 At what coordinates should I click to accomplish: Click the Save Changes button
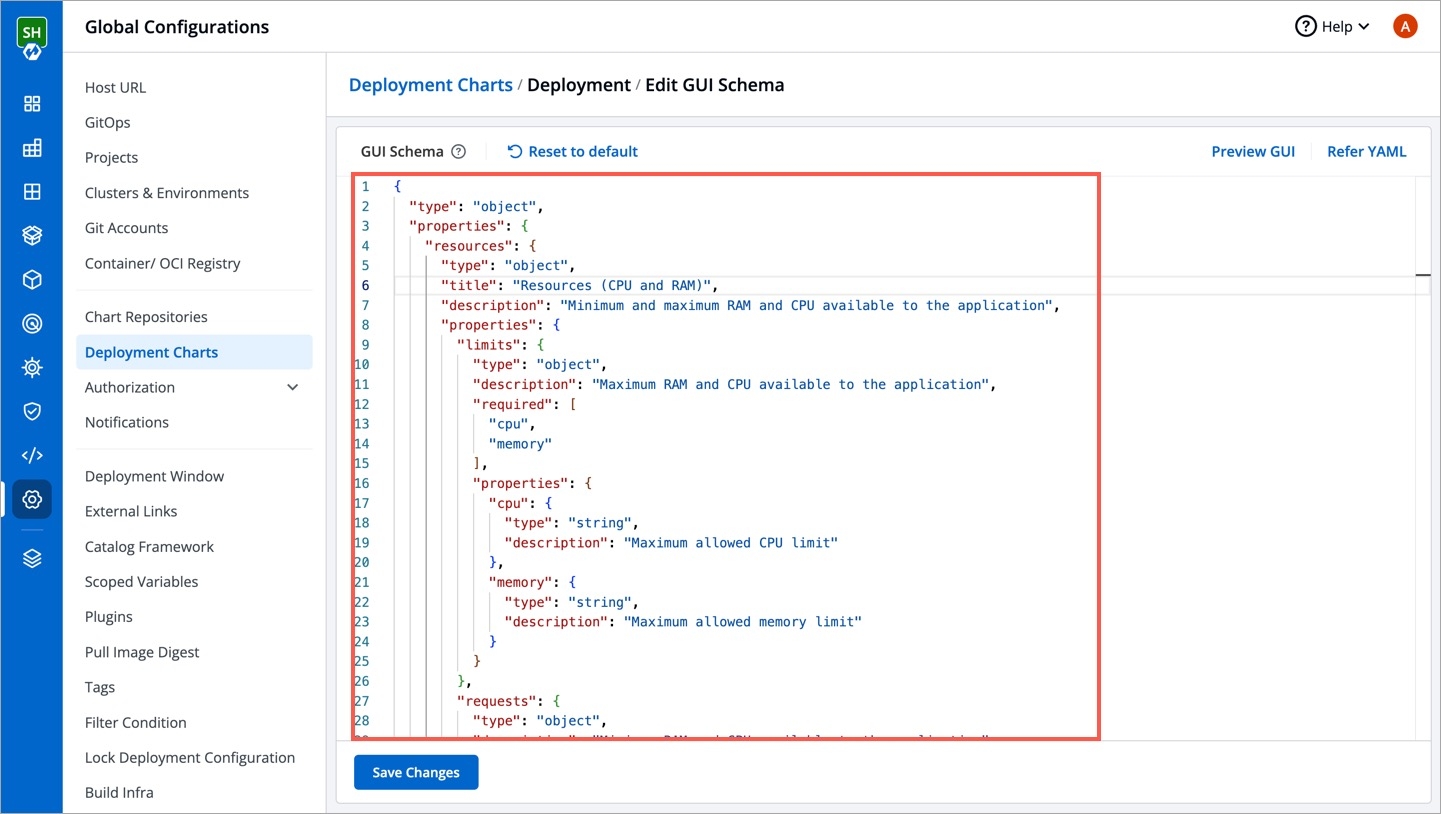[x=416, y=772]
